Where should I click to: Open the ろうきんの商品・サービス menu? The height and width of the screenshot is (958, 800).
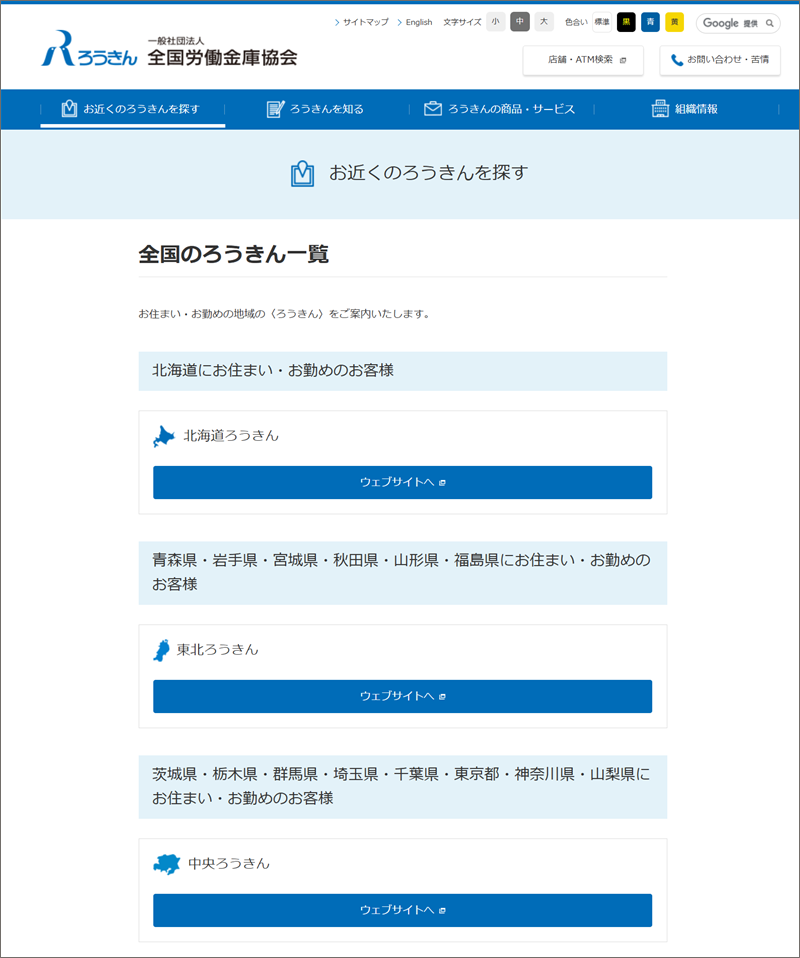pyautogui.click(x=499, y=109)
